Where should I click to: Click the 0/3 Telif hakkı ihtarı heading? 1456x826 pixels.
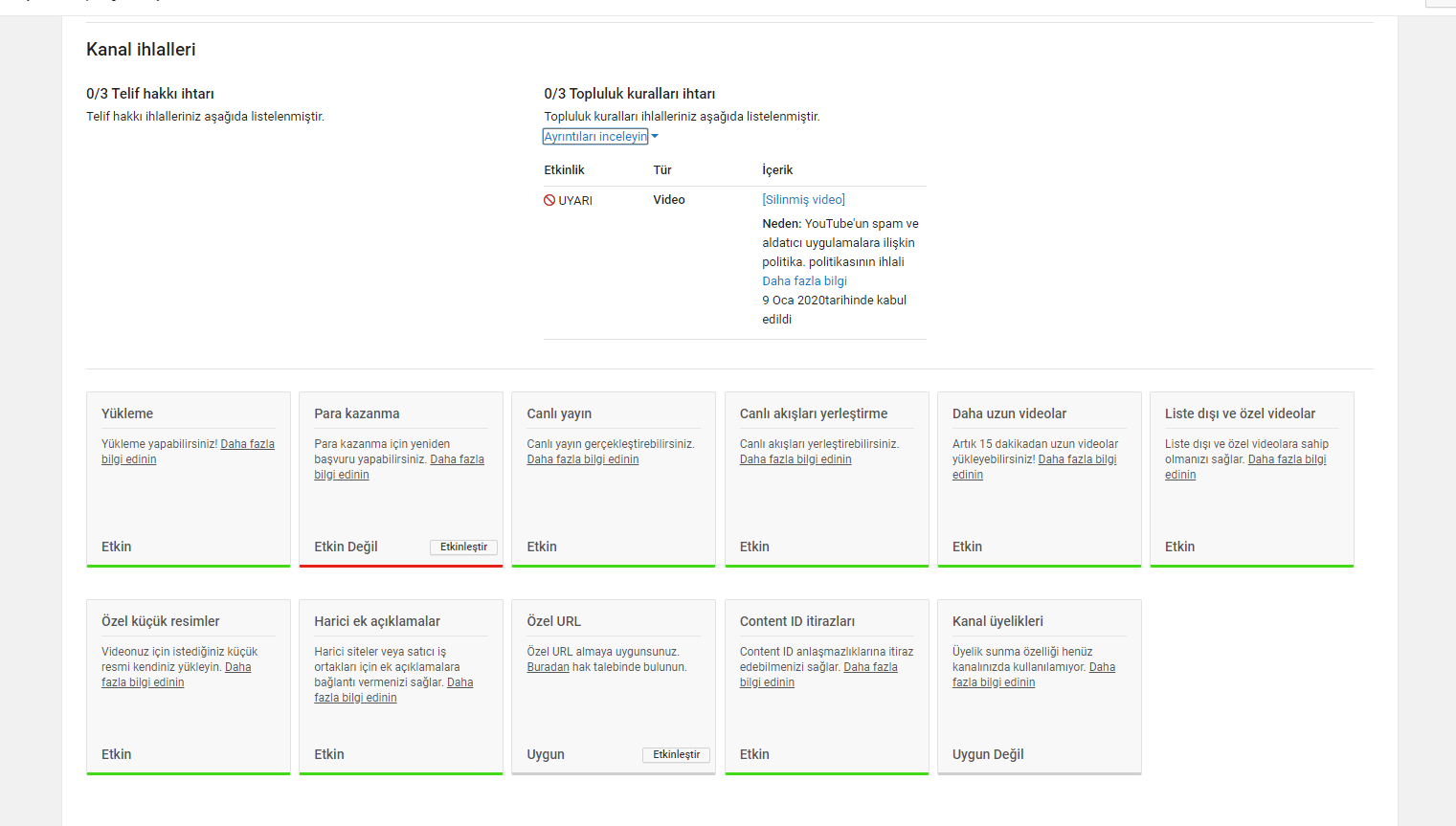pyautogui.click(x=150, y=94)
